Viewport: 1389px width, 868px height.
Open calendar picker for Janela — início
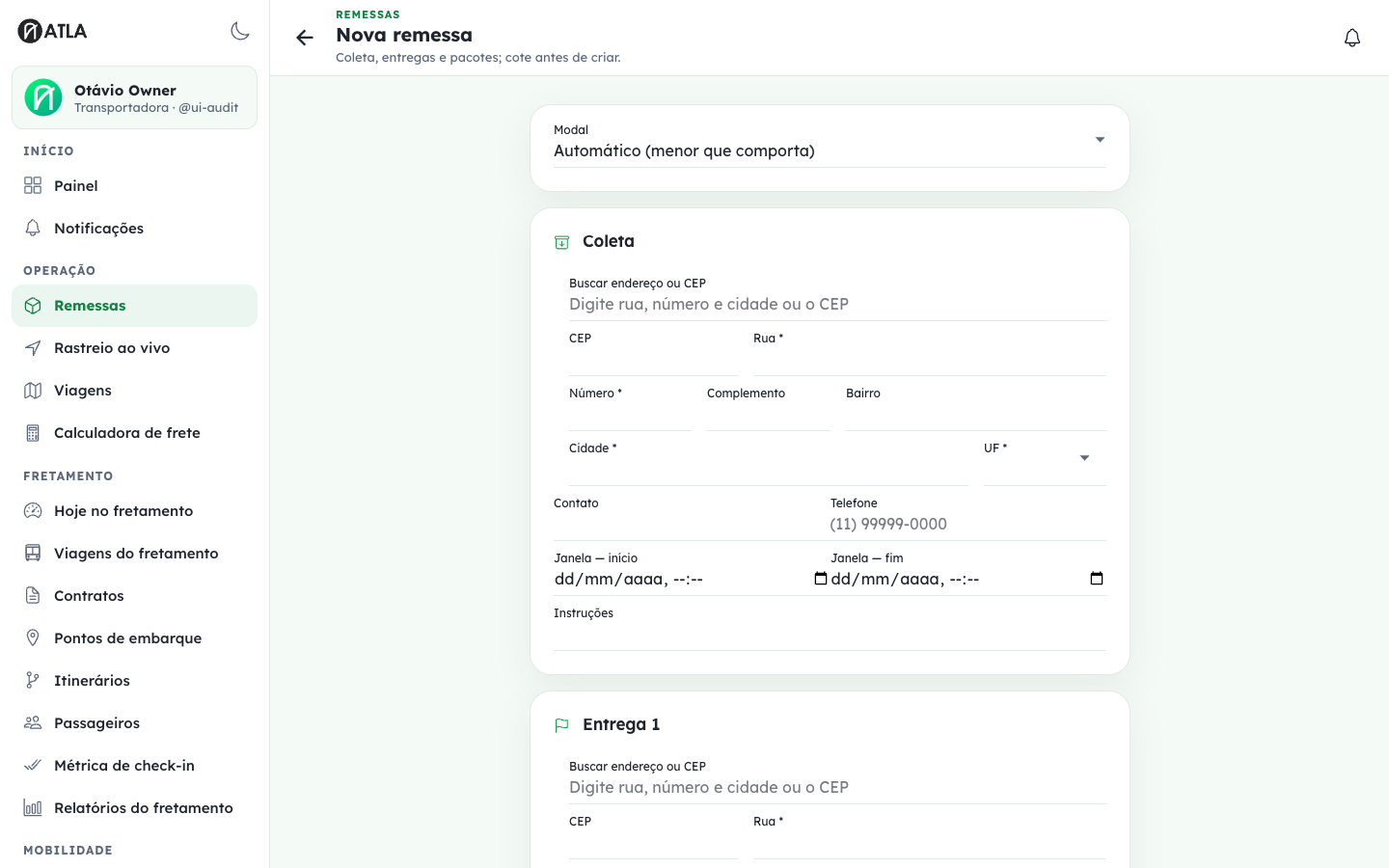(821, 579)
